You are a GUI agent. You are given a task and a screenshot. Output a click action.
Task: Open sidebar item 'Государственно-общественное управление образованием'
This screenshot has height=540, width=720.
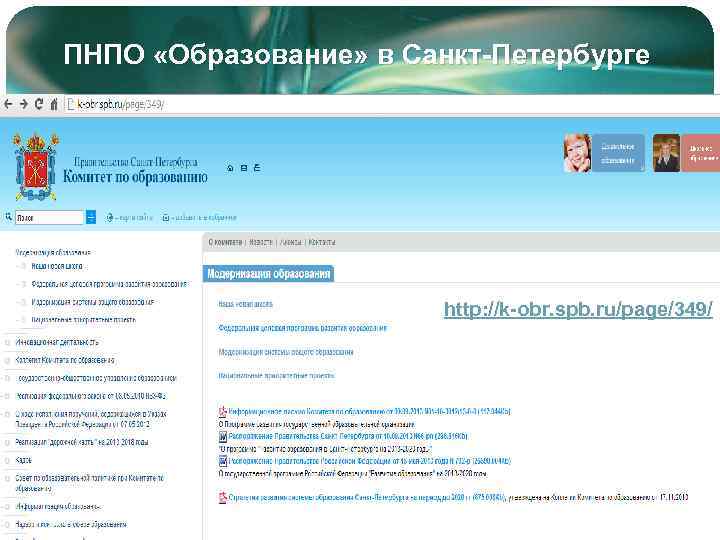click(x=96, y=378)
